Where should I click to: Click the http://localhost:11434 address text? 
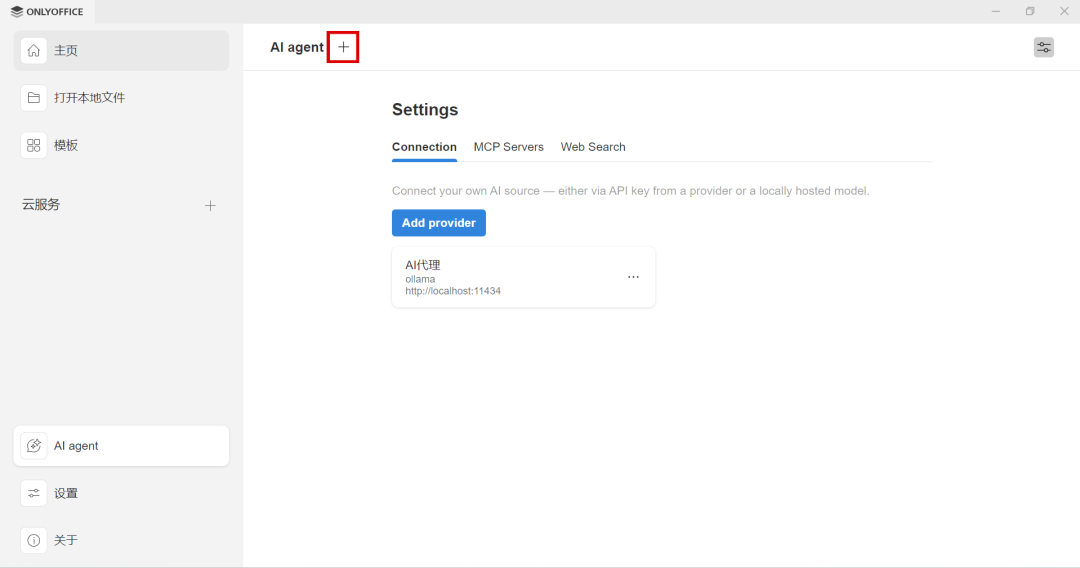[x=453, y=291]
